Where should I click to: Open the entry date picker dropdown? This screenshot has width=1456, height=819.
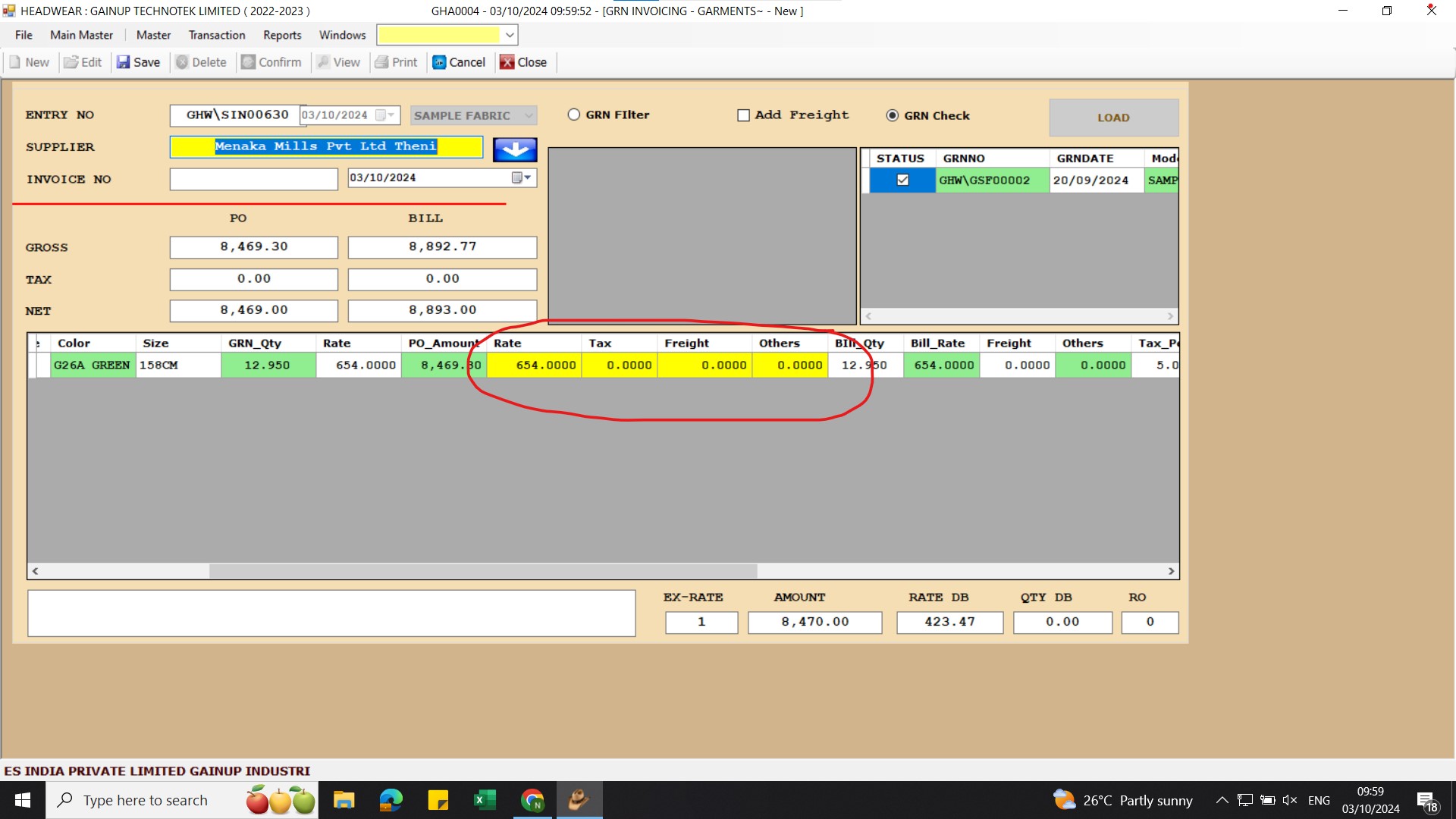tap(391, 115)
